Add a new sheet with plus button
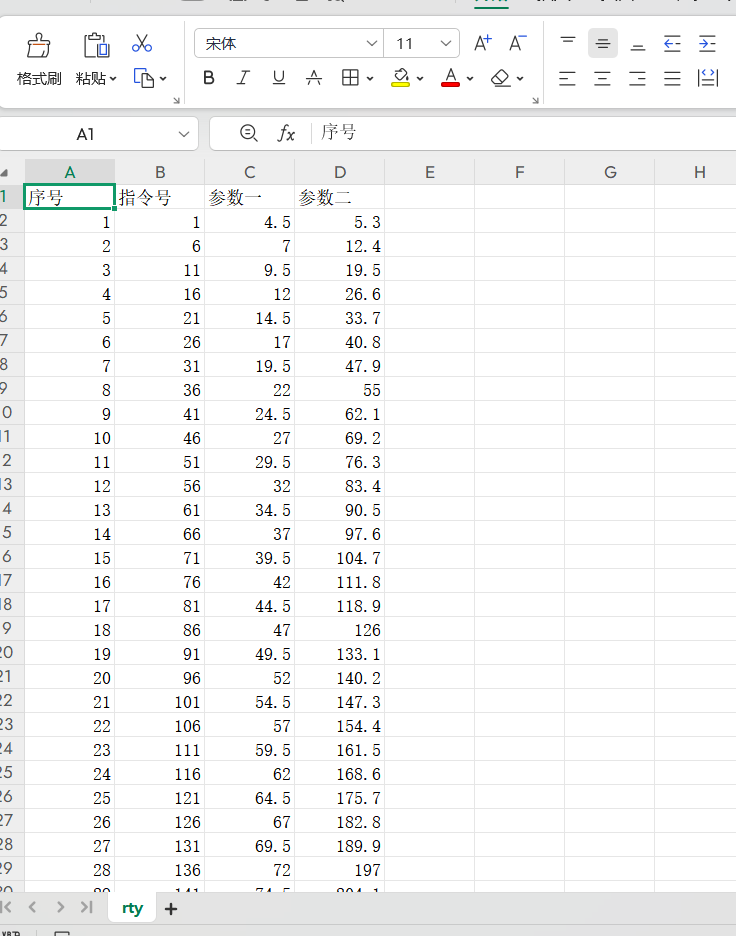The width and height of the screenshot is (736, 936). coord(171,909)
